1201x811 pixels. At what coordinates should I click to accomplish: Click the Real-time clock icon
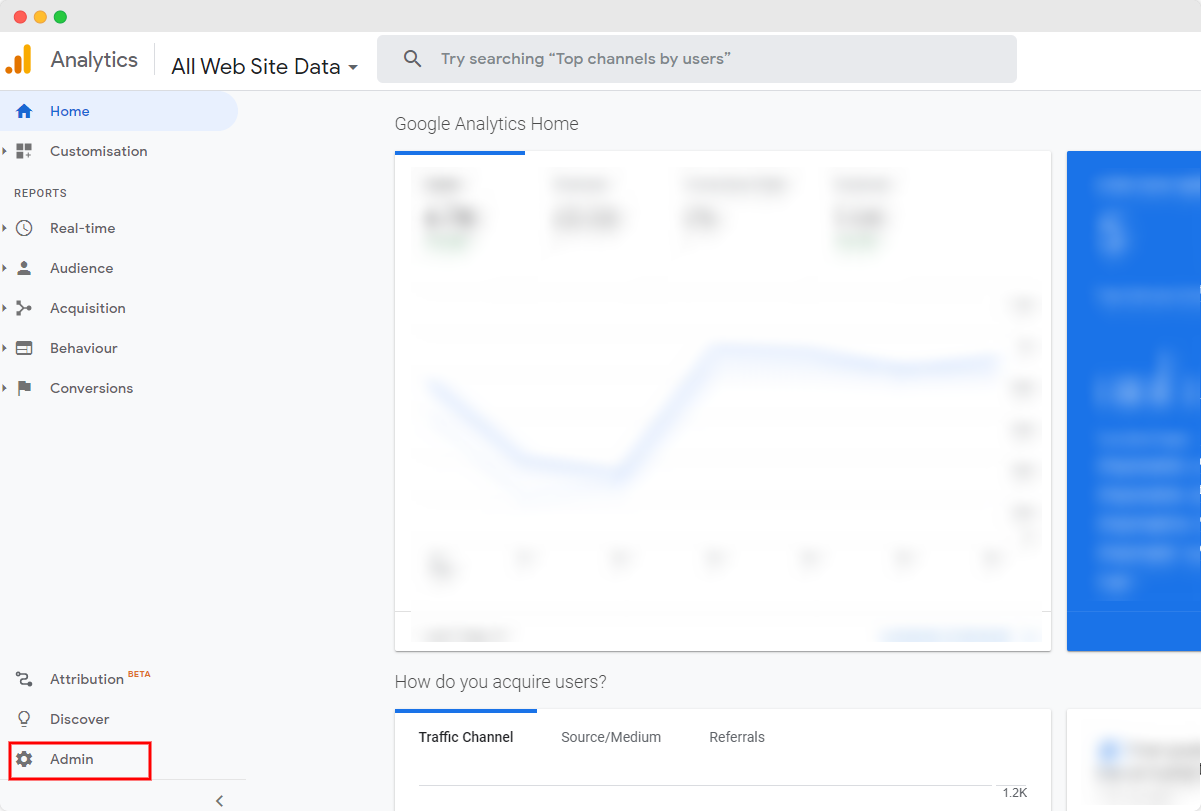pos(24,228)
